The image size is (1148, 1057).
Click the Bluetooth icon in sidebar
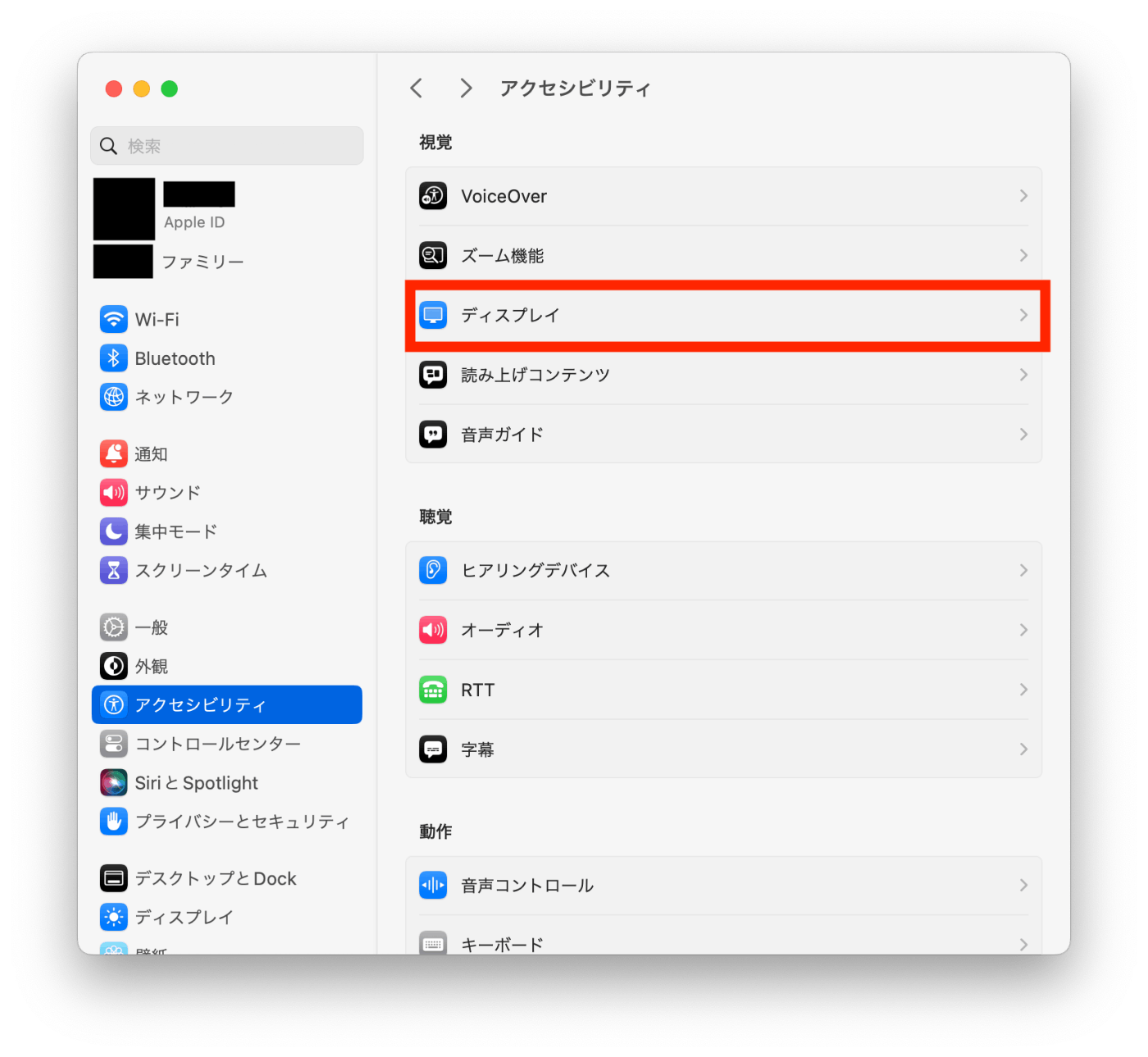tap(114, 358)
